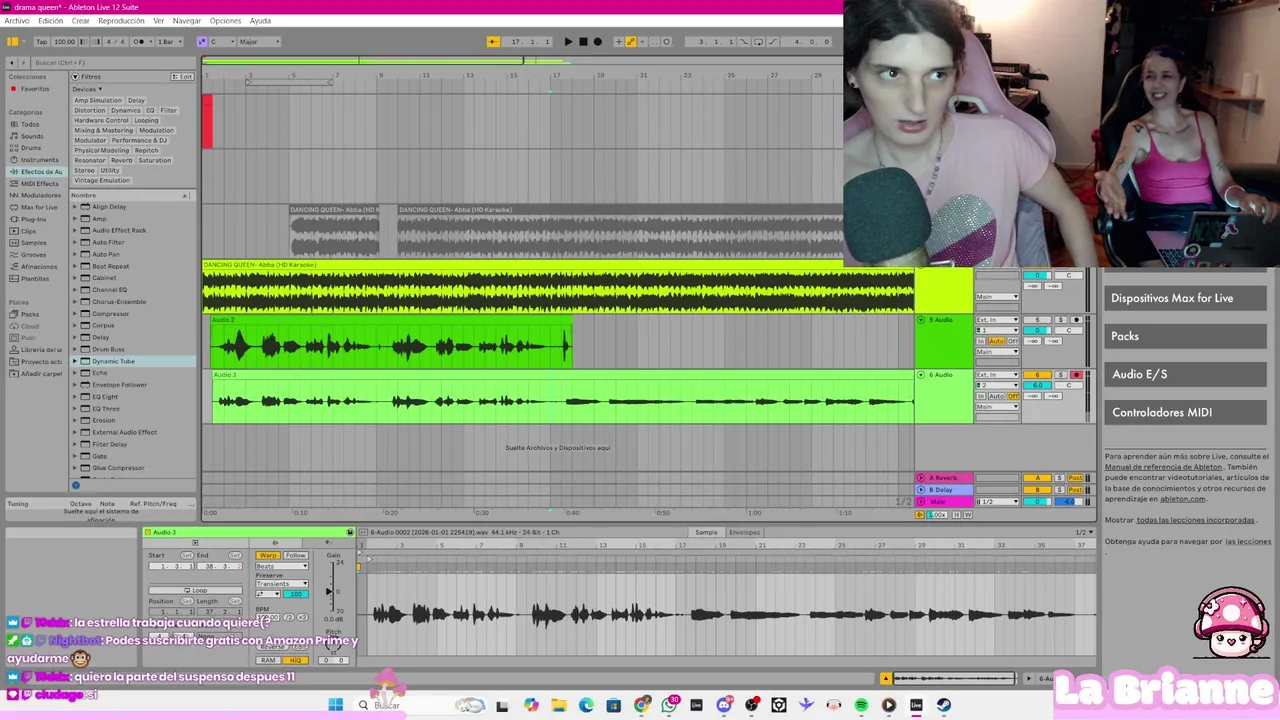Select the Sounds category icon
Viewport: 1280px width, 720px height.
pos(14,136)
